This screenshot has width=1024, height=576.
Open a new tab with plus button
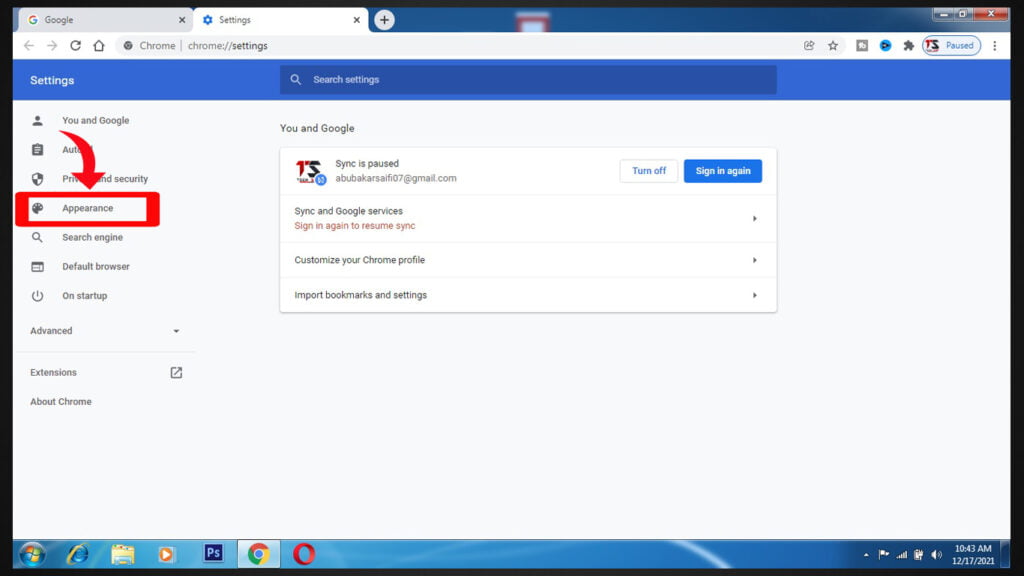(x=384, y=20)
